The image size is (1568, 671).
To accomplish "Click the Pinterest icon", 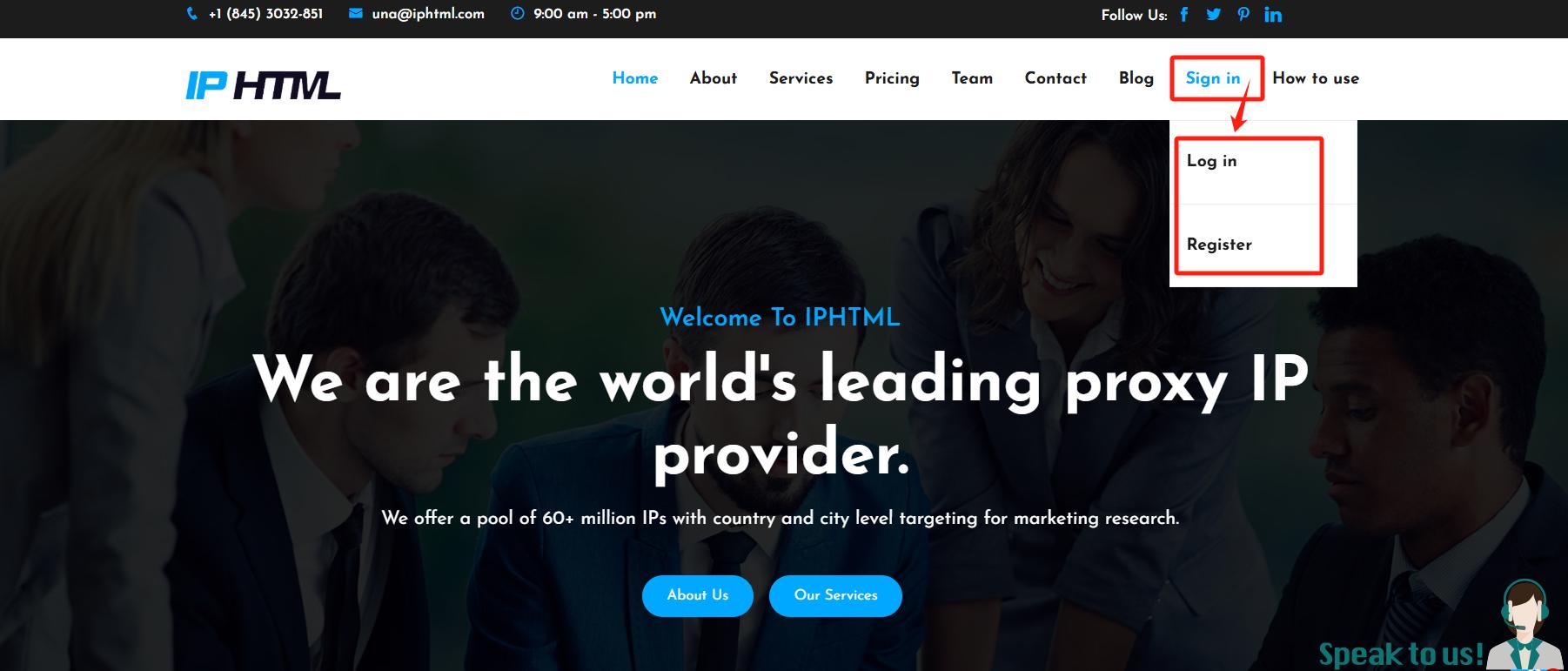I will pos(1243,14).
